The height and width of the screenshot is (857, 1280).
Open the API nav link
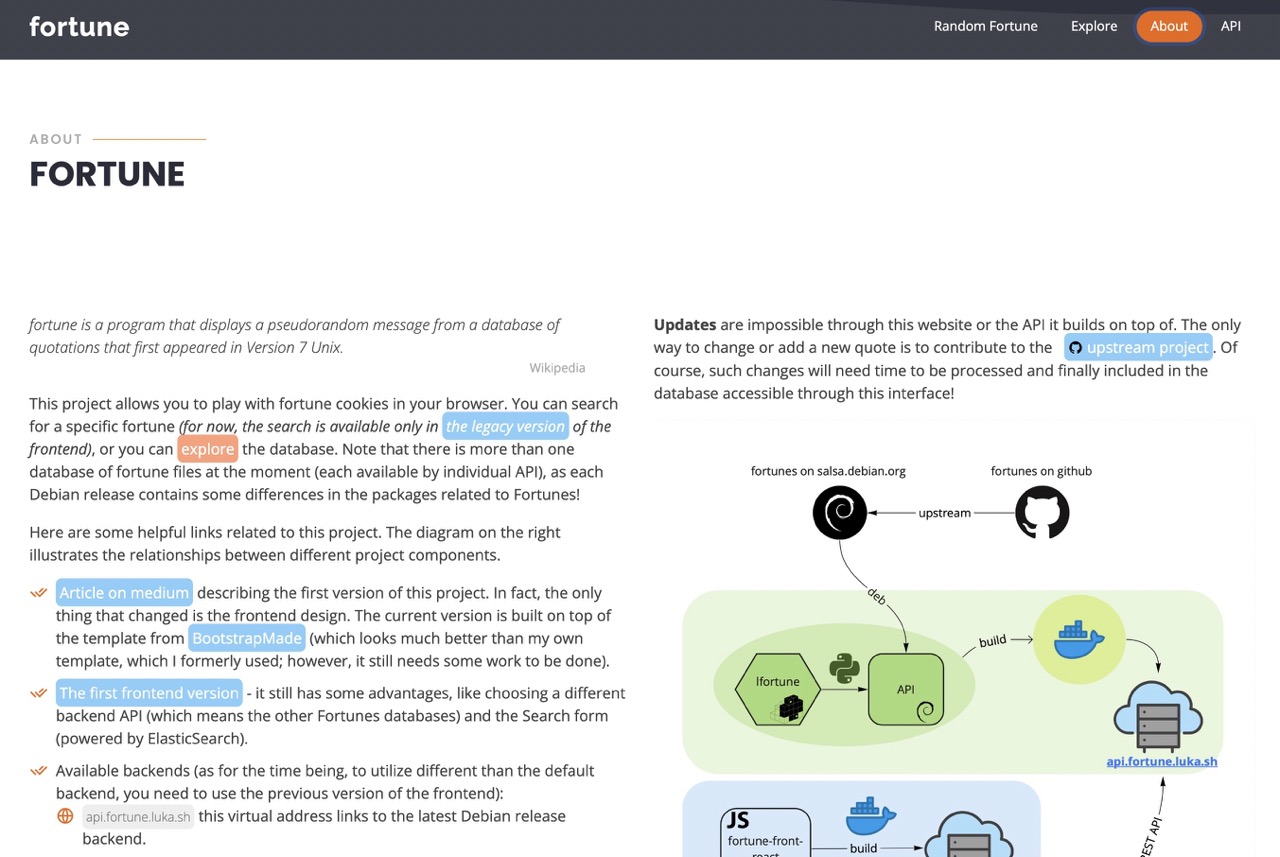[x=1230, y=26]
